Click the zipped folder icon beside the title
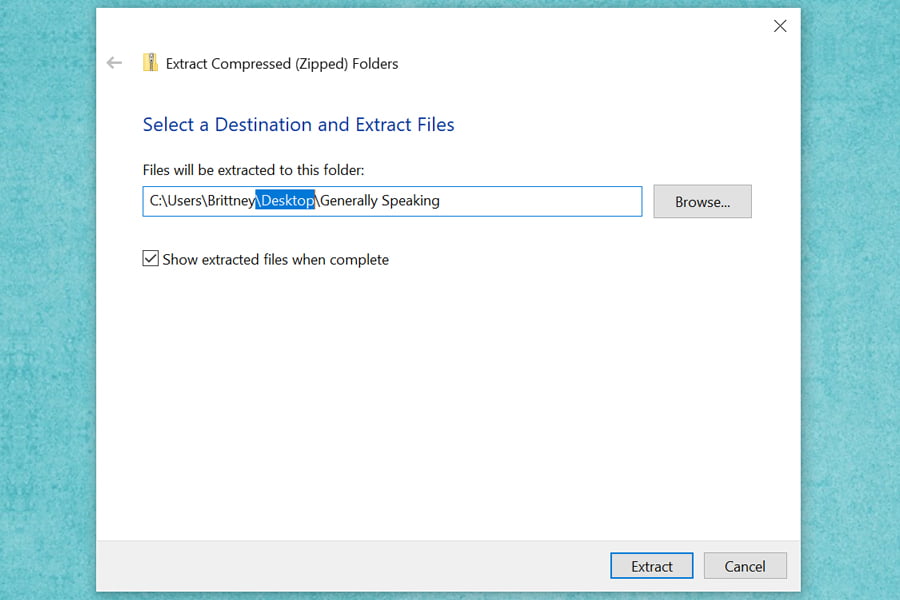 (x=150, y=63)
